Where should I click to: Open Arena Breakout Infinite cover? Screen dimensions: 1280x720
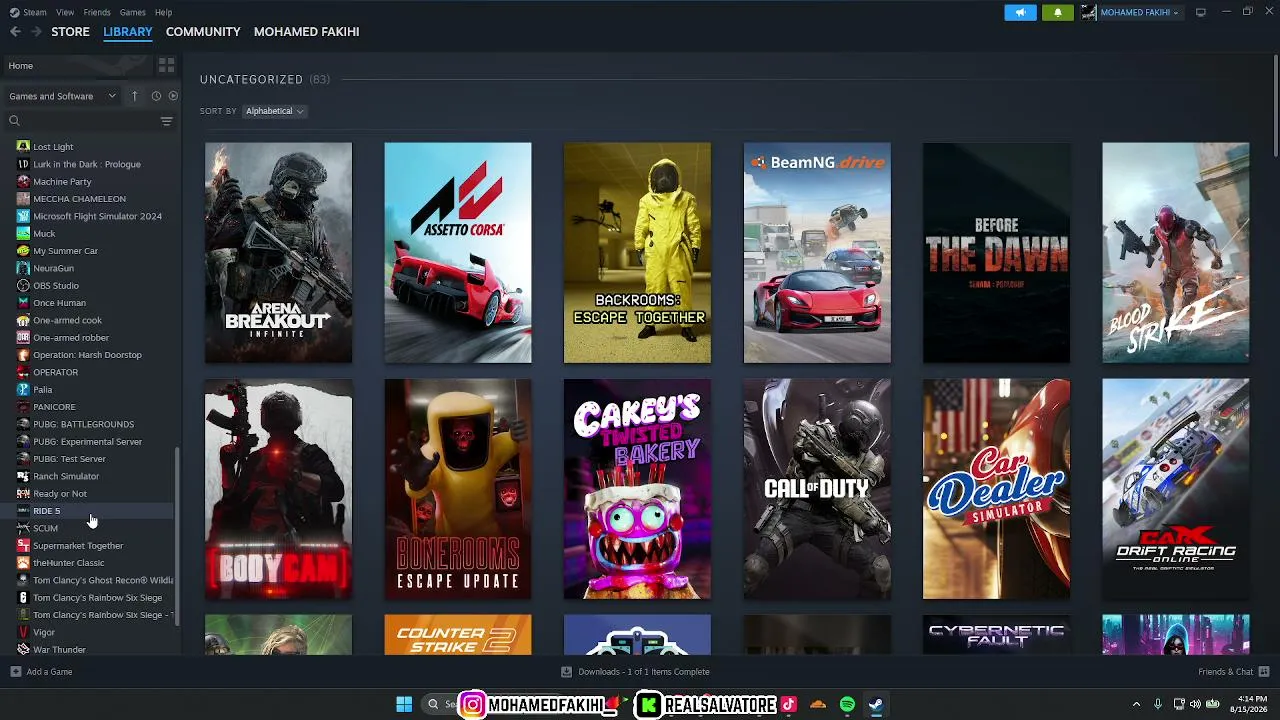pos(278,253)
